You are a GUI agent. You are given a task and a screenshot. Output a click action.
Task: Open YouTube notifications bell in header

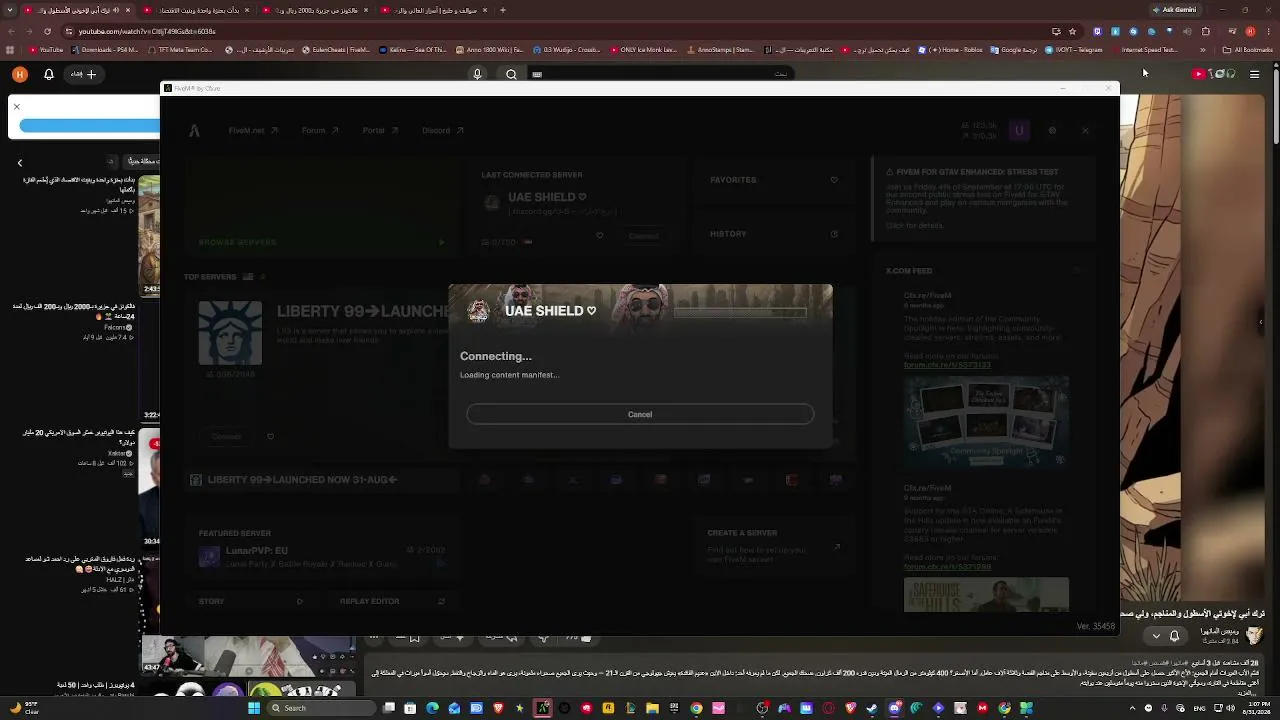point(48,74)
